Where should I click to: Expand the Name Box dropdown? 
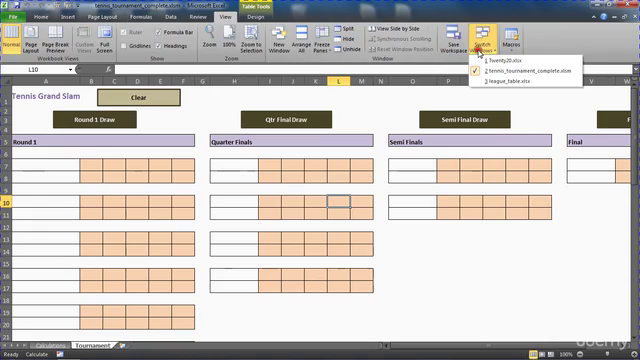coord(70,70)
